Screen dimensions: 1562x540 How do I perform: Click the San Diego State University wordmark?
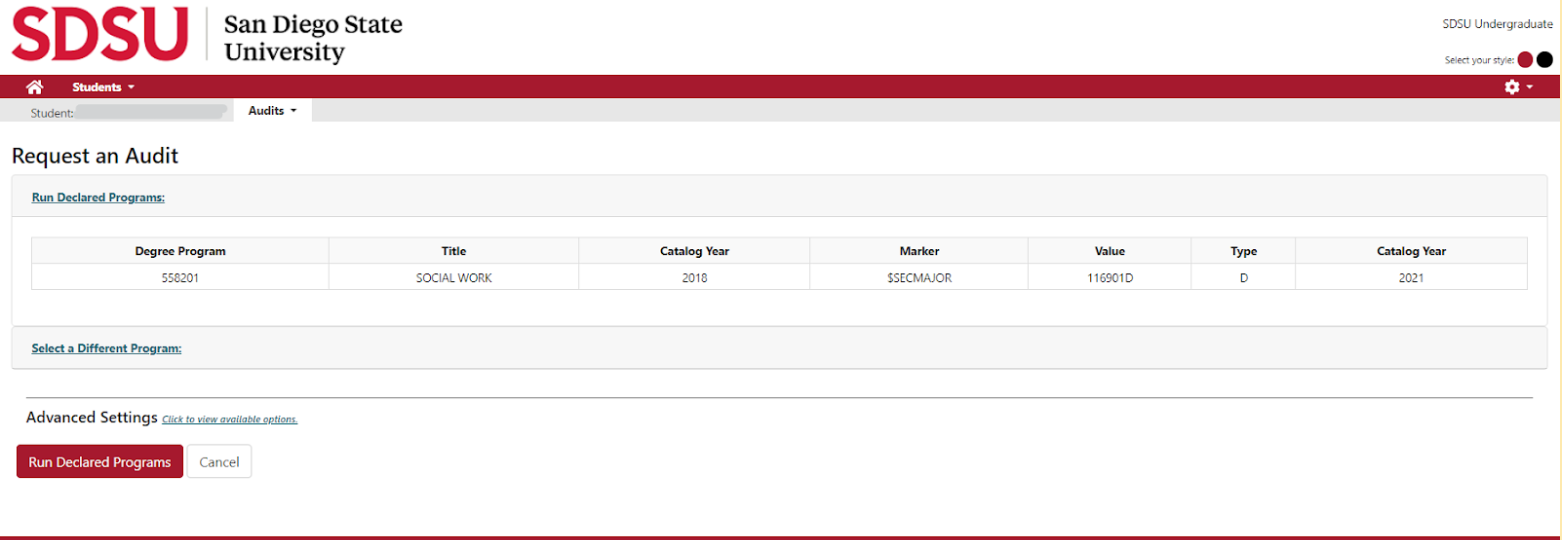[313, 38]
